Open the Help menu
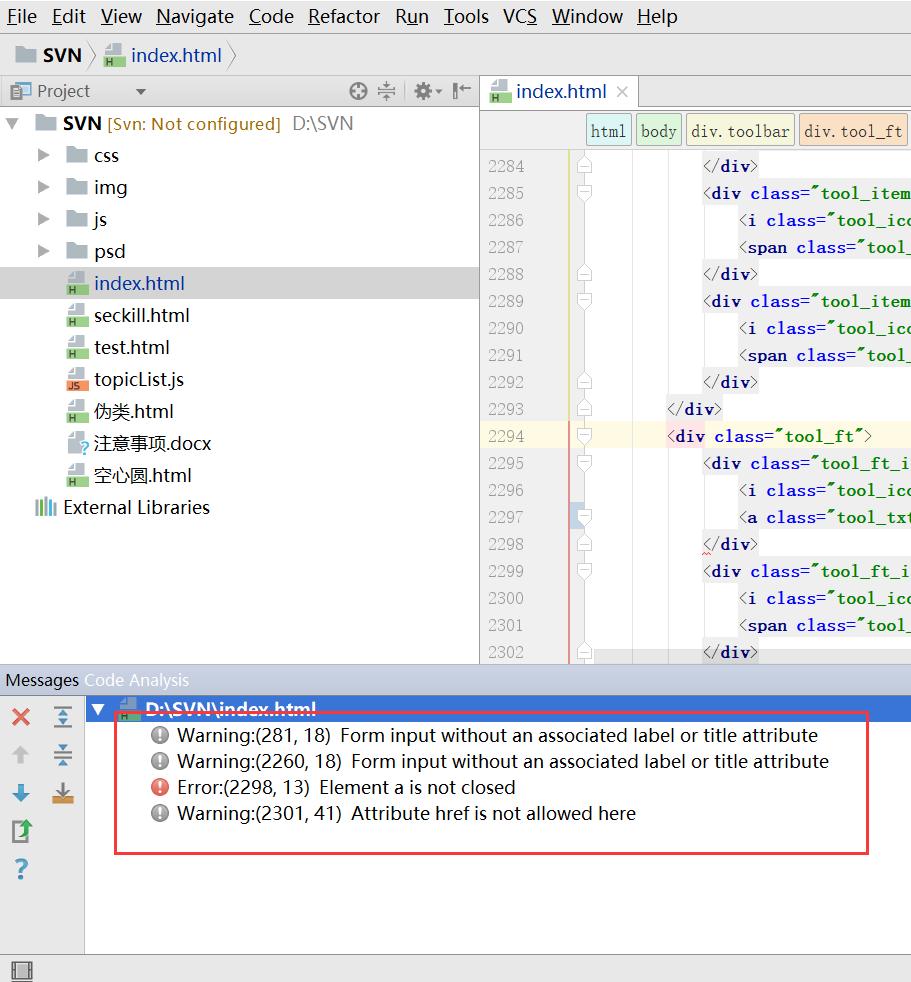911x982 pixels. click(x=657, y=16)
